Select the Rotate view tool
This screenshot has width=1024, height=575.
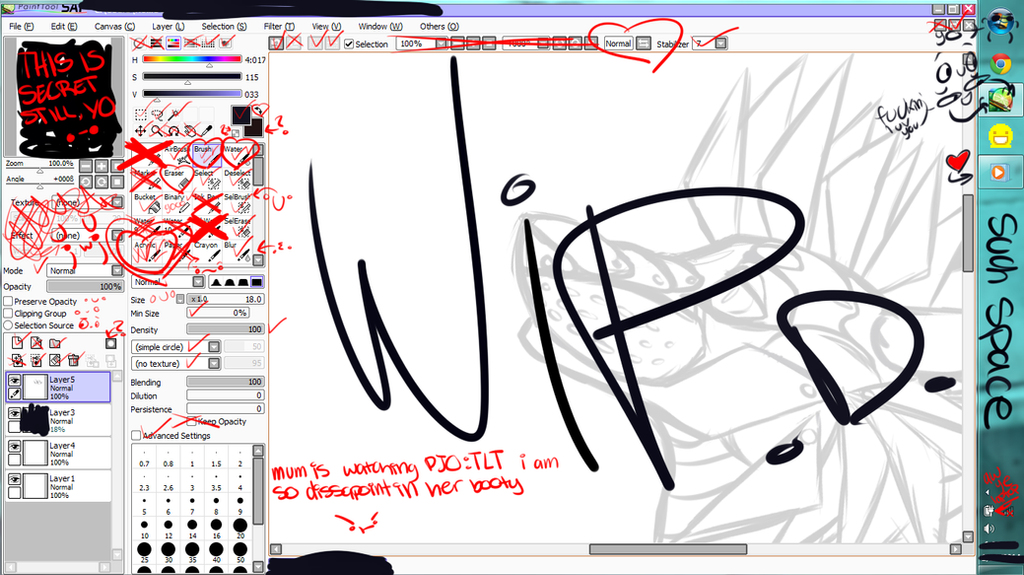tap(174, 131)
